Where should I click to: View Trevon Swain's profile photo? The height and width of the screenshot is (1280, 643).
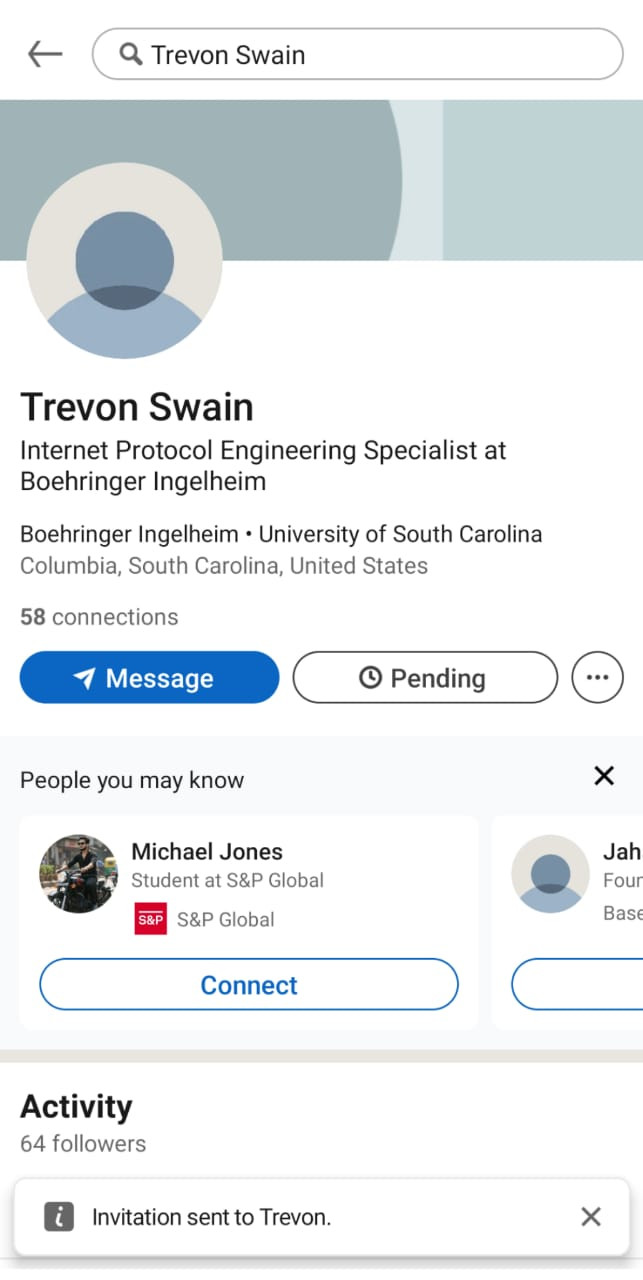pos(125,261)
